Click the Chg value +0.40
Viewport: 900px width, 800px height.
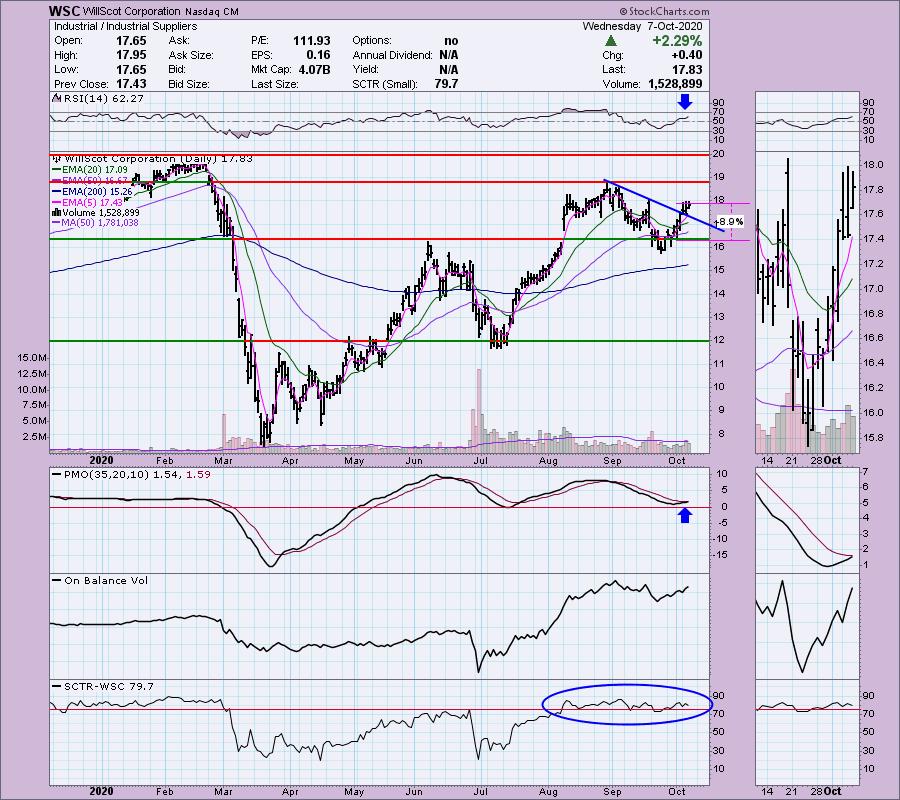[687, 55]
